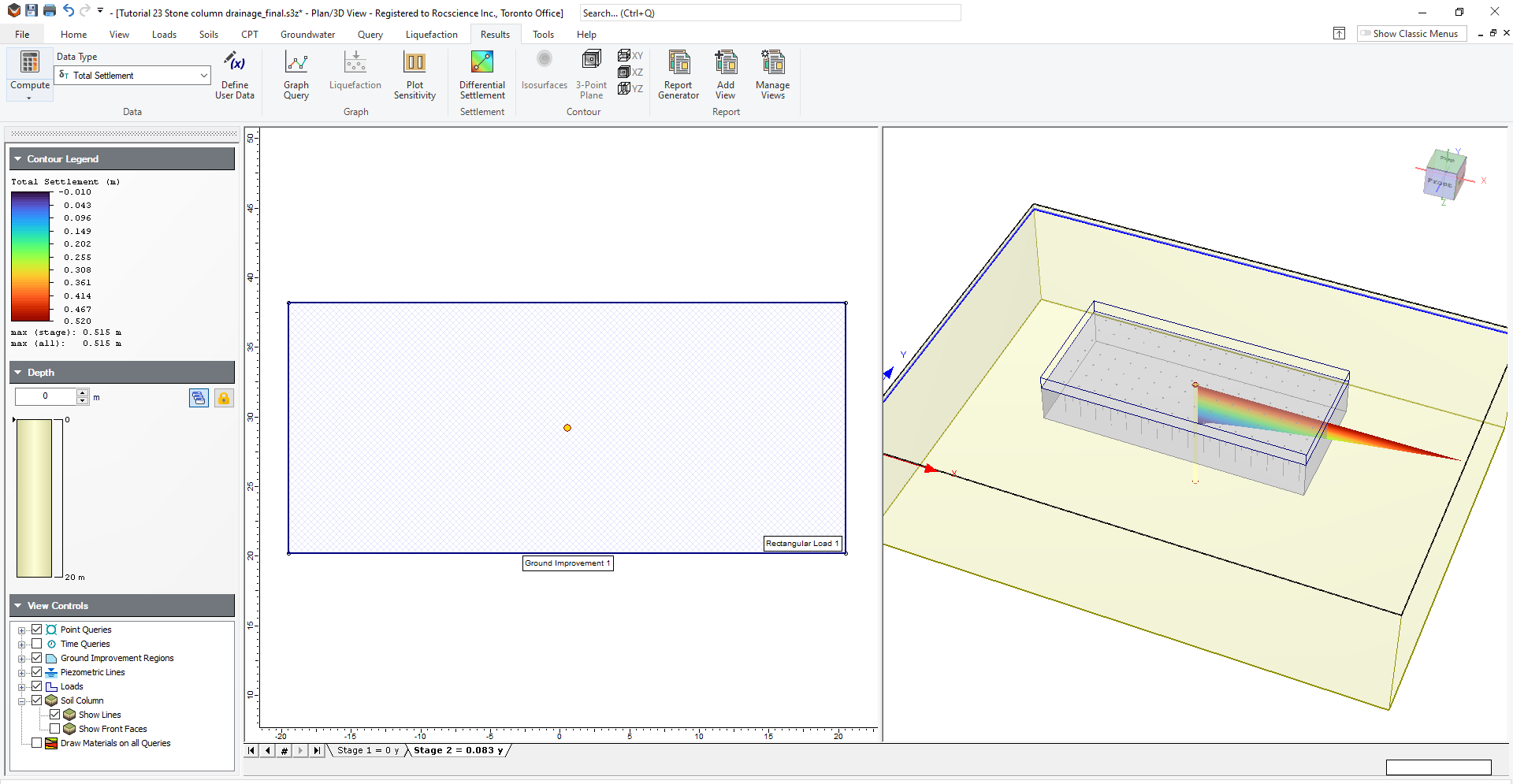The image size is (1513, 784).
Task: Open Manage Views
Action: [x=771, y=75]
